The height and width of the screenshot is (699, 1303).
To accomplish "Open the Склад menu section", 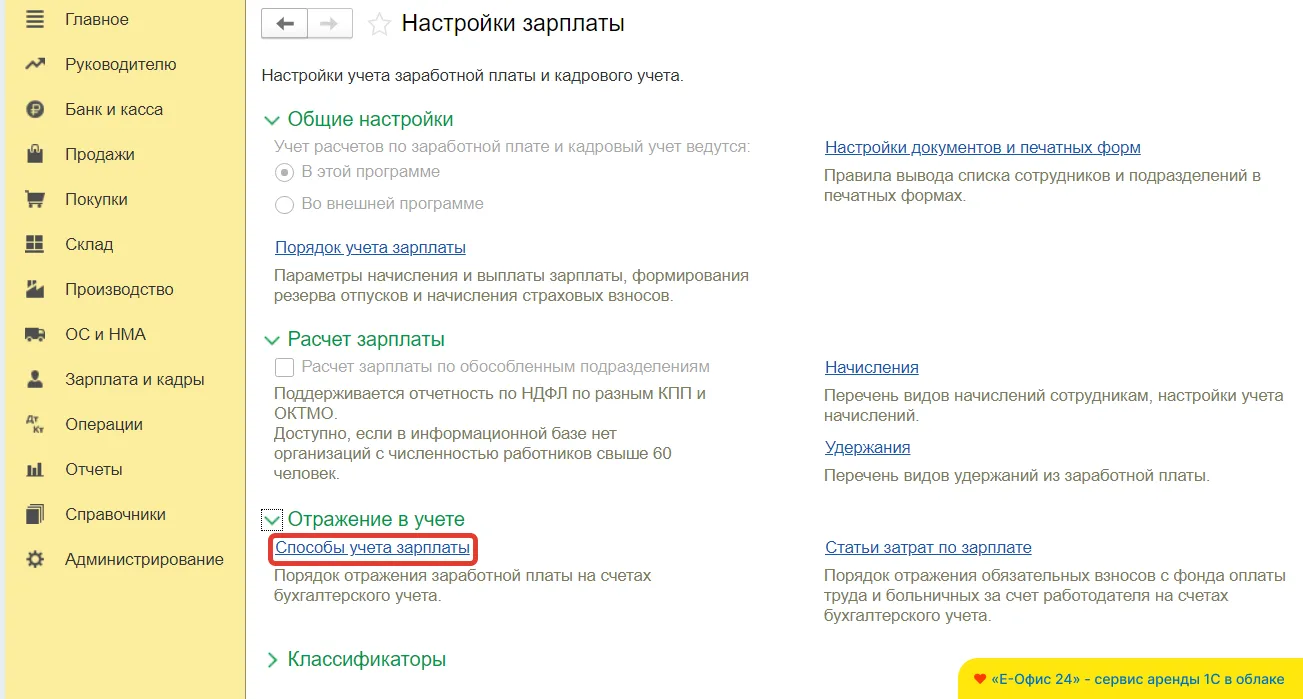I will click(x=89, y=244).
